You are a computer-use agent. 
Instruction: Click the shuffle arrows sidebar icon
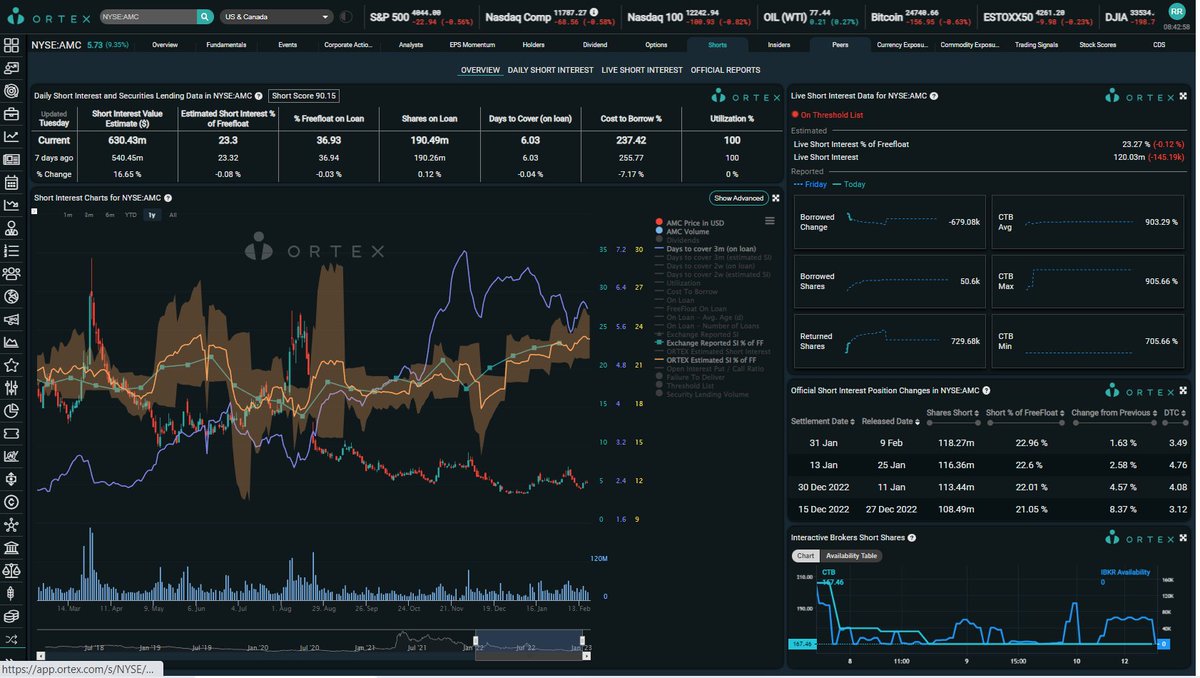pos(11,639)
